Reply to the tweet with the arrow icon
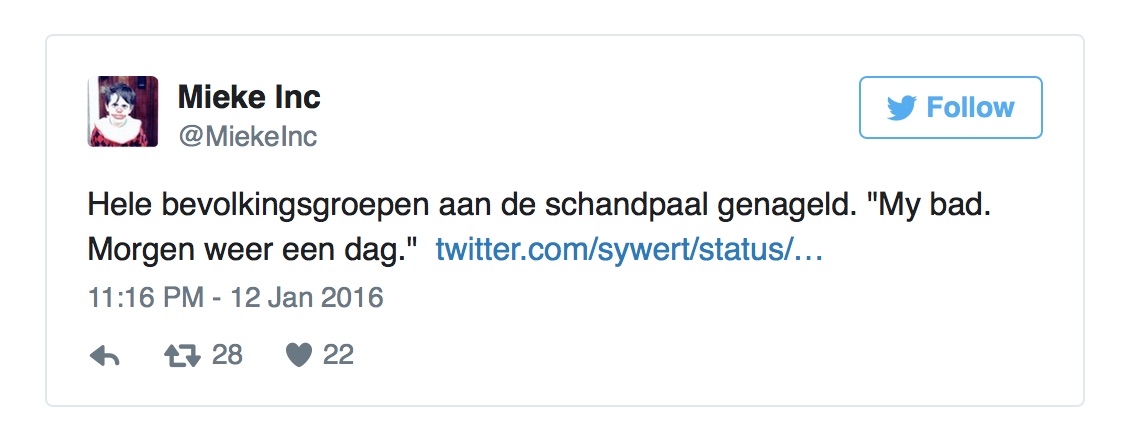Screen dimensions: 1138x440 click(x=105, y=356)
